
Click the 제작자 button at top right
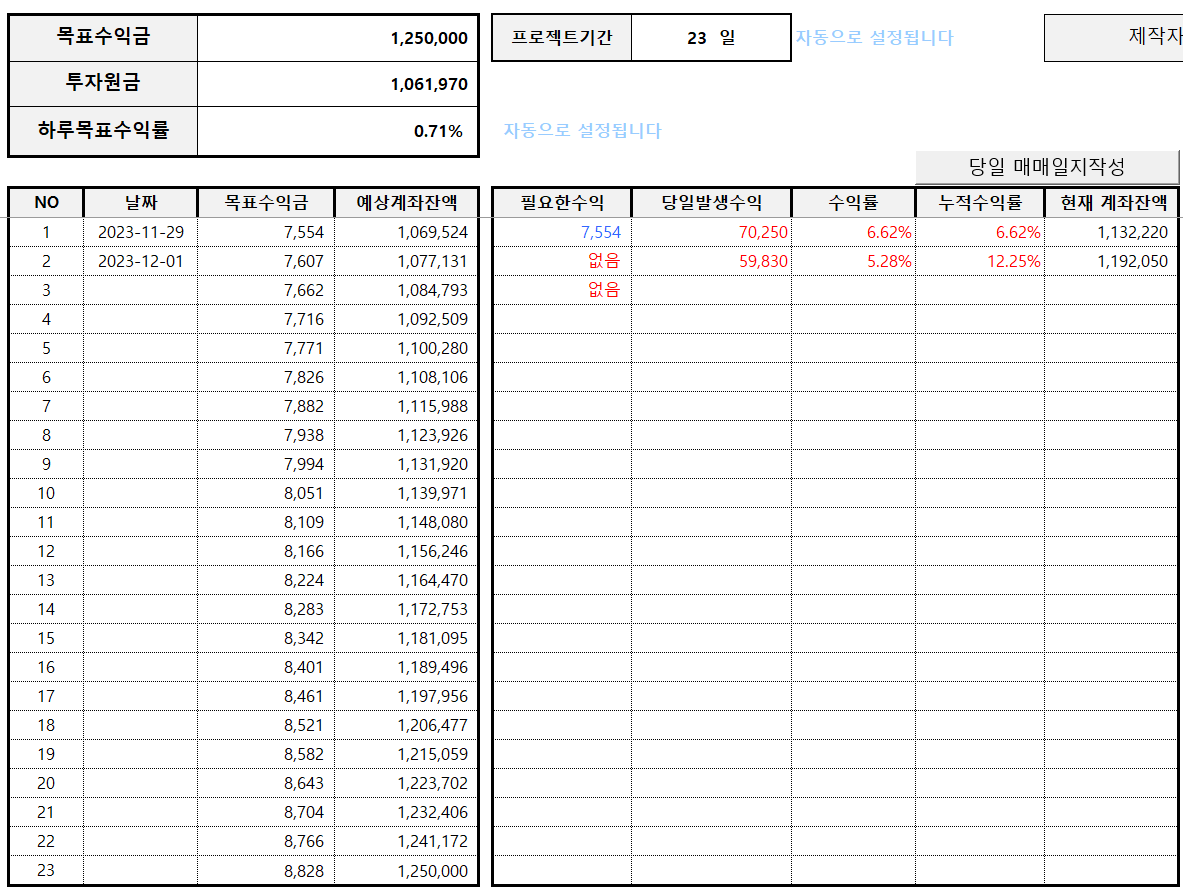[1113, 38]
